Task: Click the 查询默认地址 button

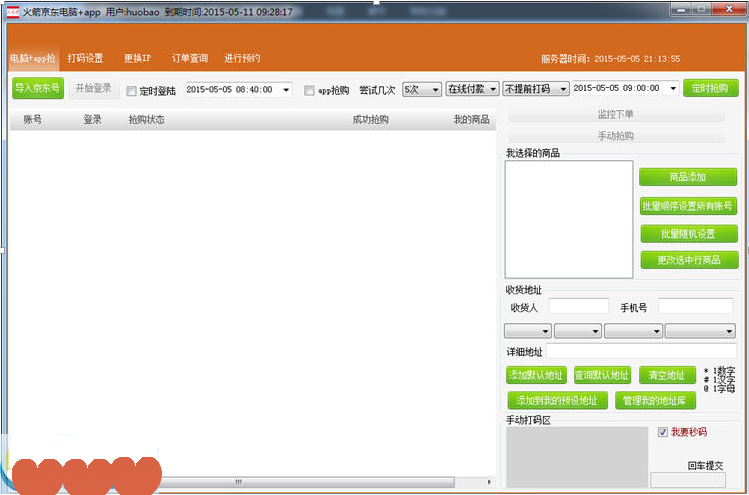Action: coord(602,375)
